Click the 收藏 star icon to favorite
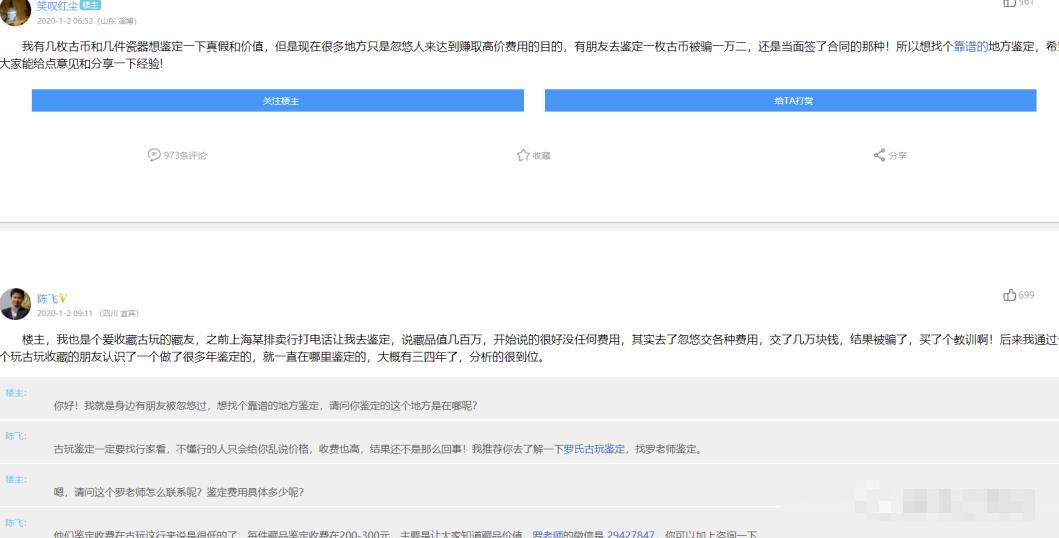The height and width of the screenshot is (538, 1059). pos(522,155)
